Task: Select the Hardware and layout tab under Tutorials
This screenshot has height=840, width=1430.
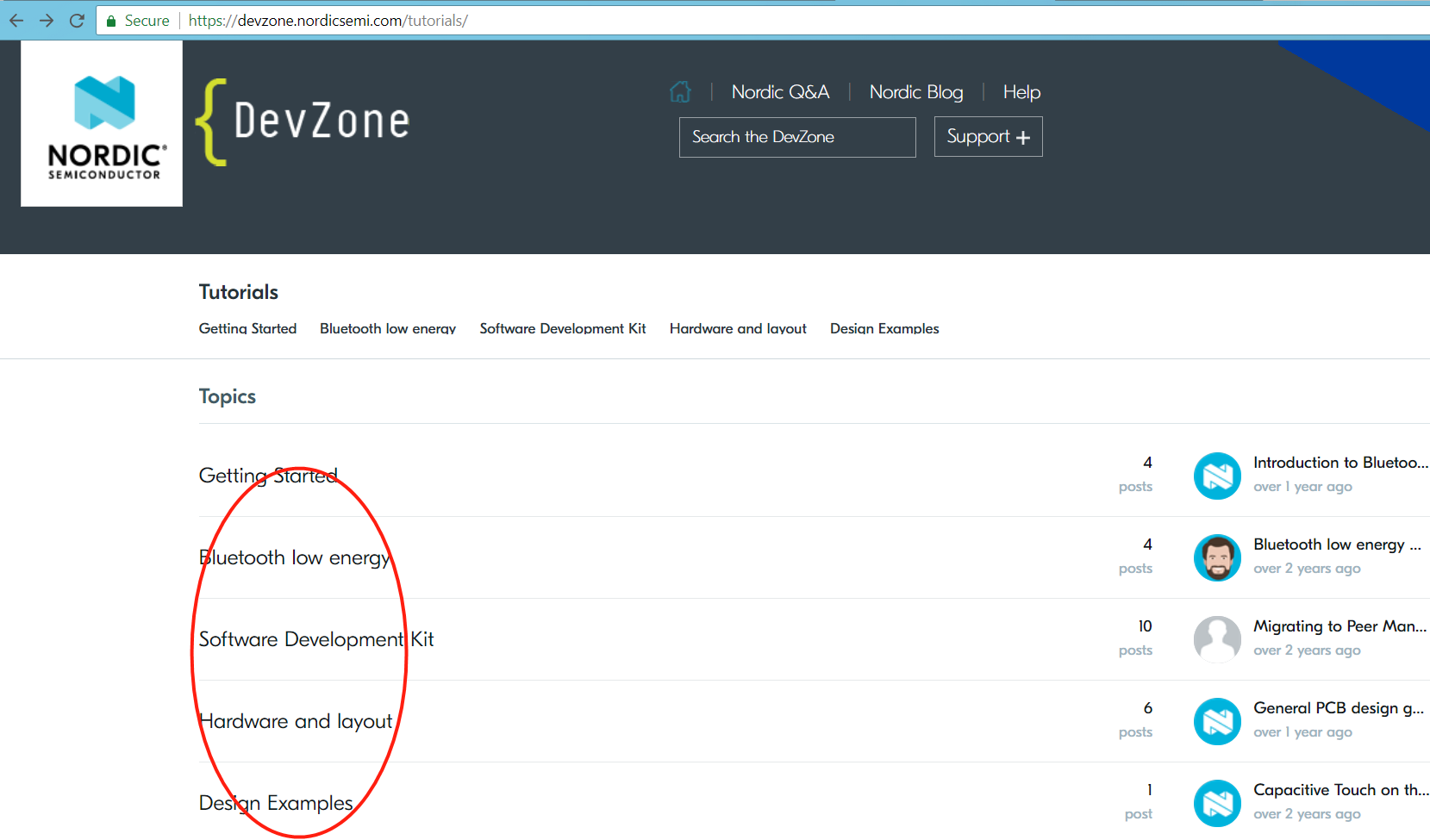Action: pyautogui.click(x=738, y=328)
